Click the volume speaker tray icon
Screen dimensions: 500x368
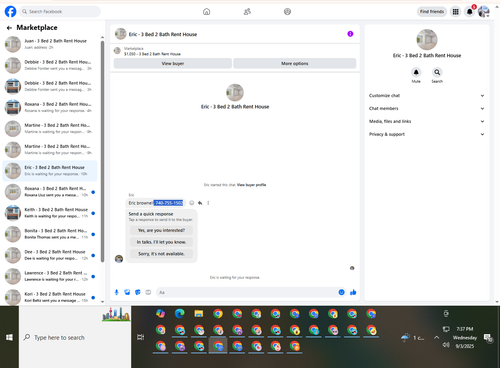(446, 345)
